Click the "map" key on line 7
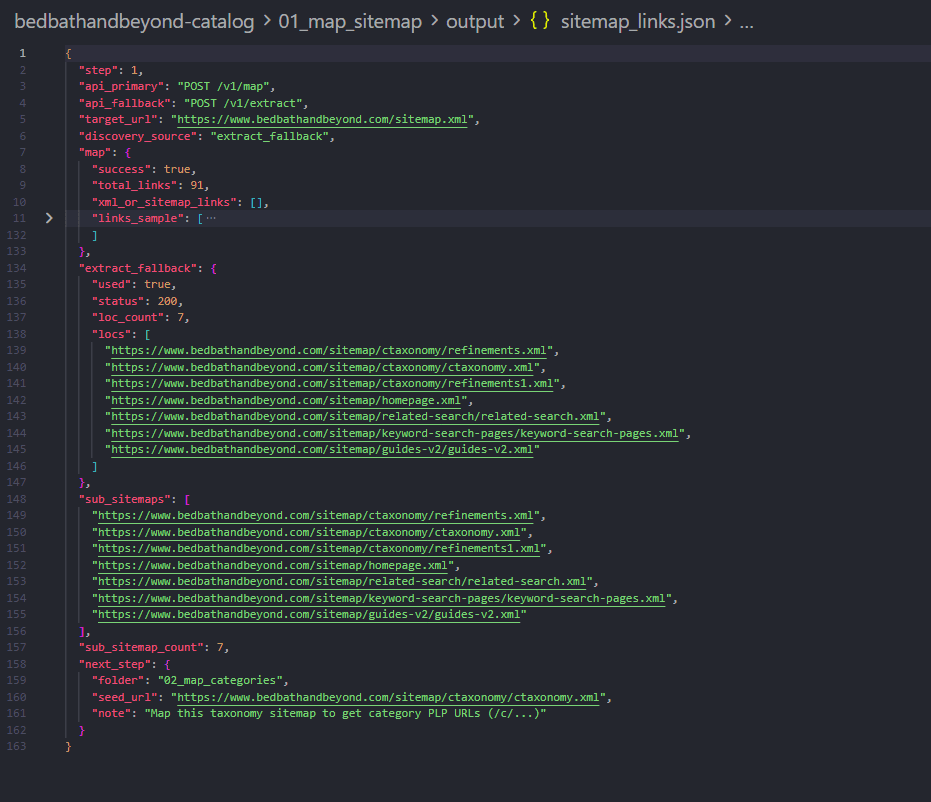Viewport: 931px width, 802px height. point(94,153)
